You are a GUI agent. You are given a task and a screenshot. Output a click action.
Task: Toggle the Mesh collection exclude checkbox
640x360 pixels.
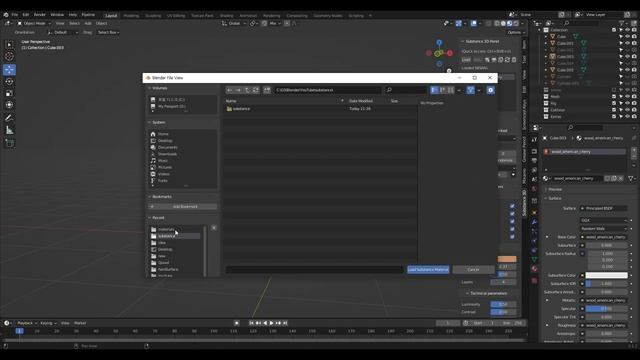[614, 97]
